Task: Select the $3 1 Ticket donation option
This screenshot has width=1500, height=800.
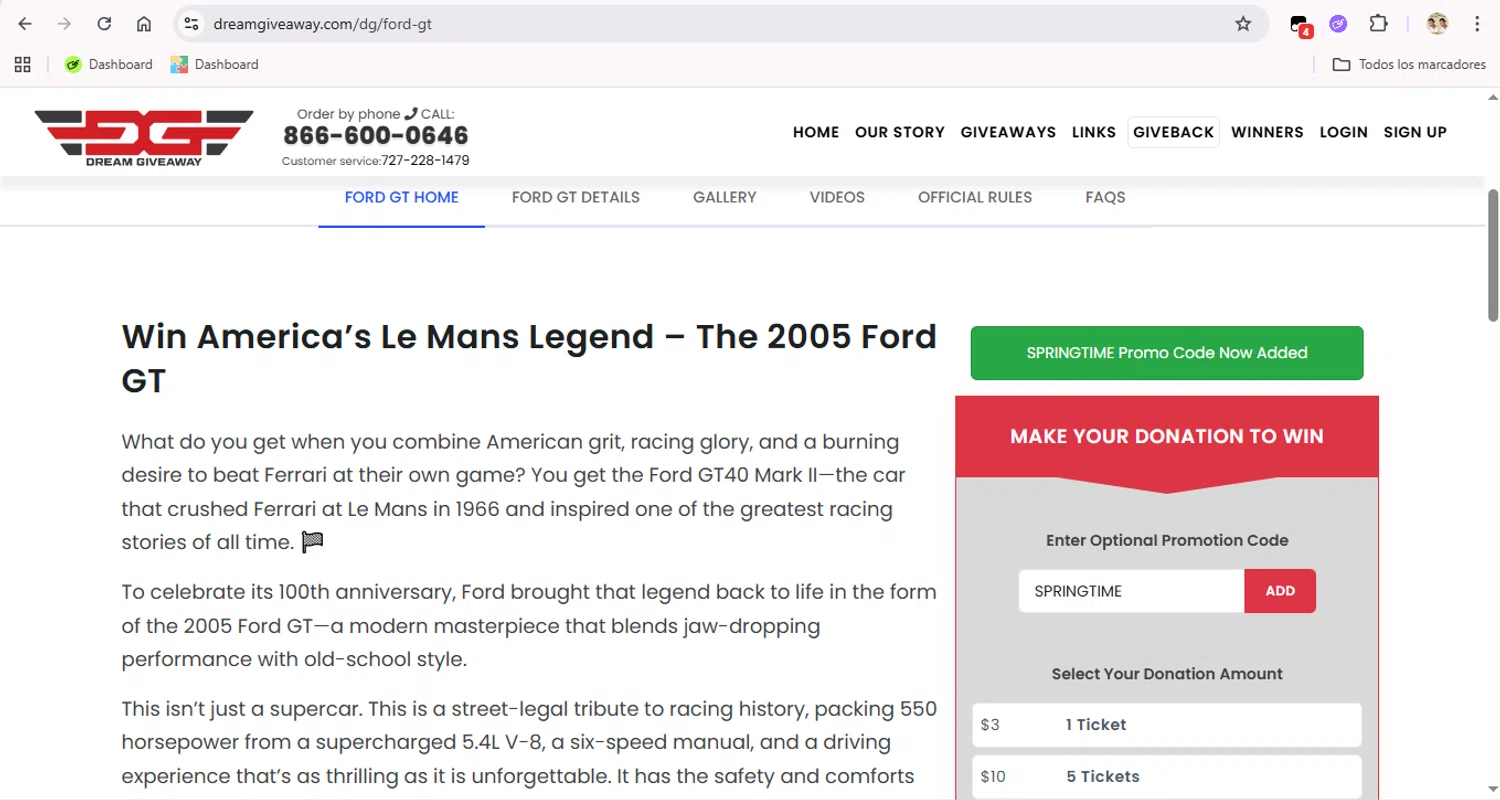Action: pyautogui.click(x=1166, y=725)
